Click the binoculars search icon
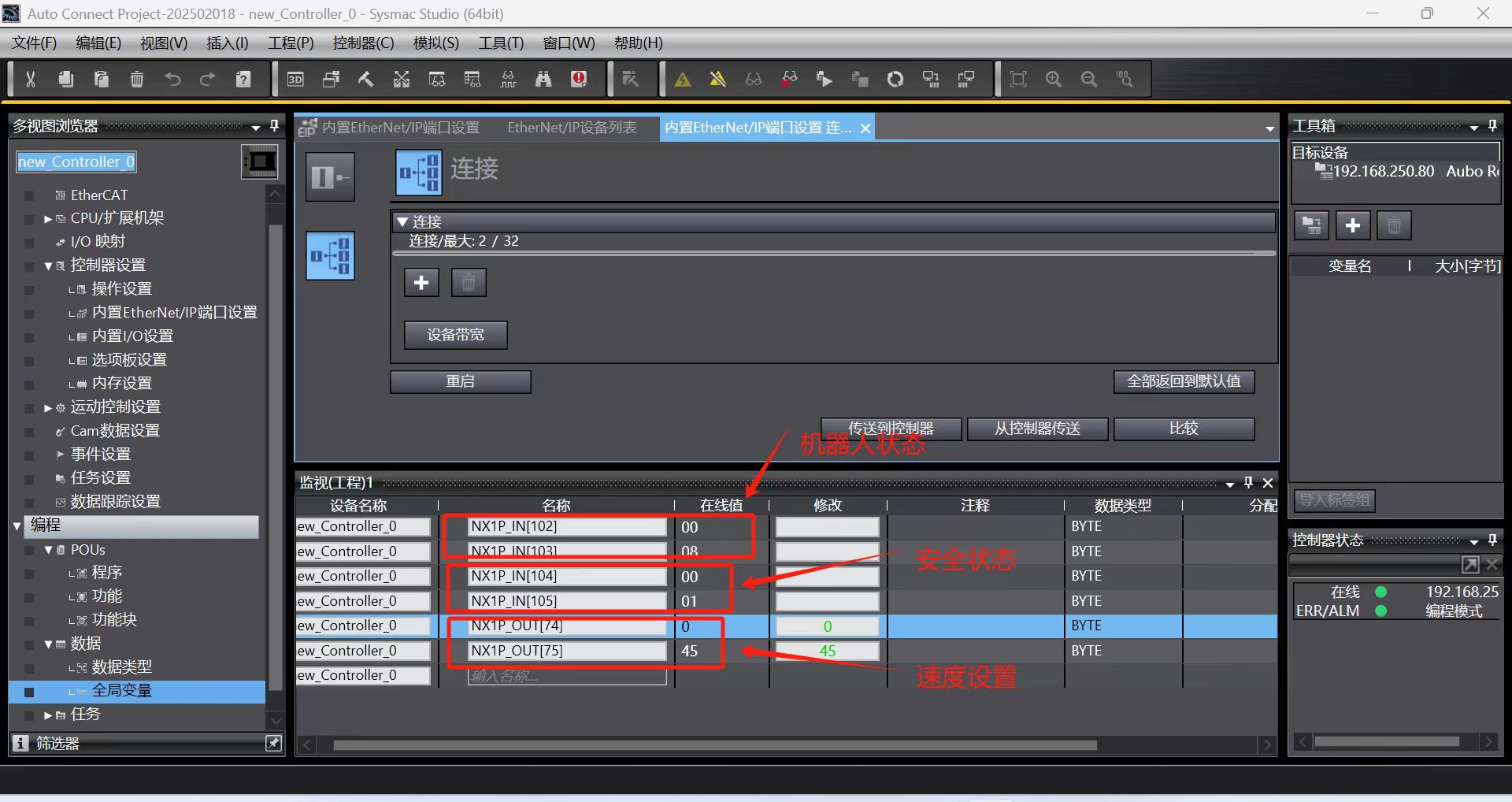Viewport: 1512px width, 802px height. (x=543, y=79)
